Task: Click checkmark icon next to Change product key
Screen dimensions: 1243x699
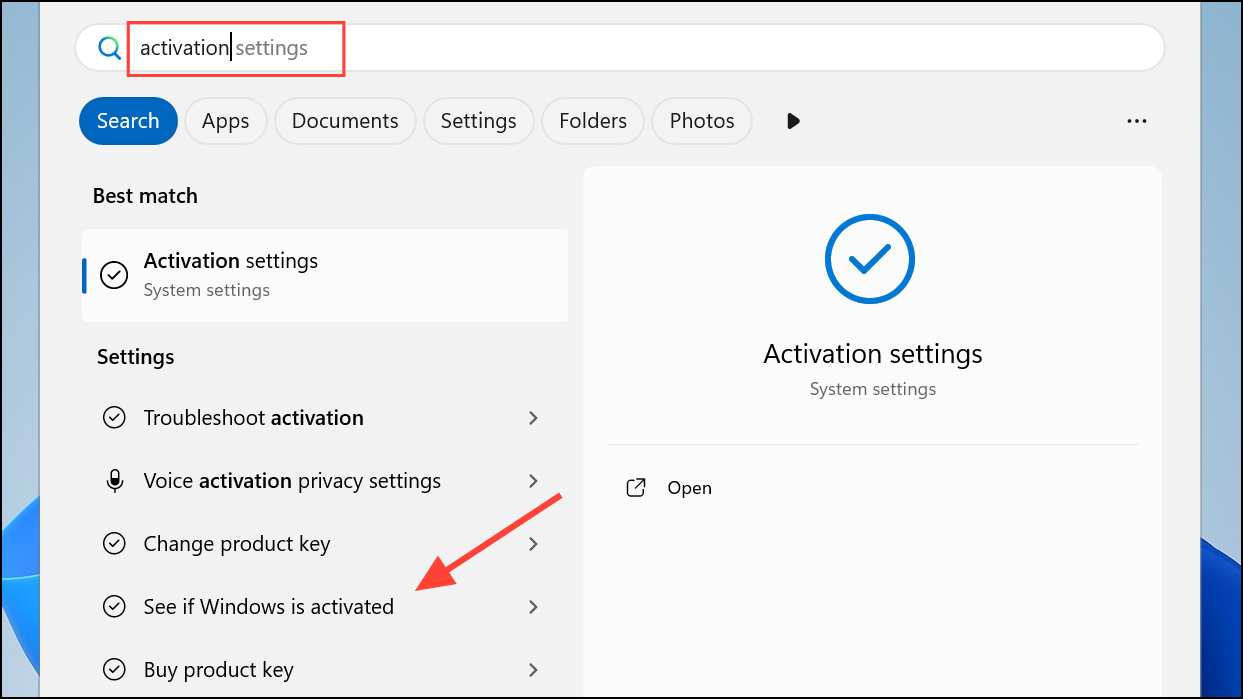Action: pyautogui.click(x=115, y=544)
